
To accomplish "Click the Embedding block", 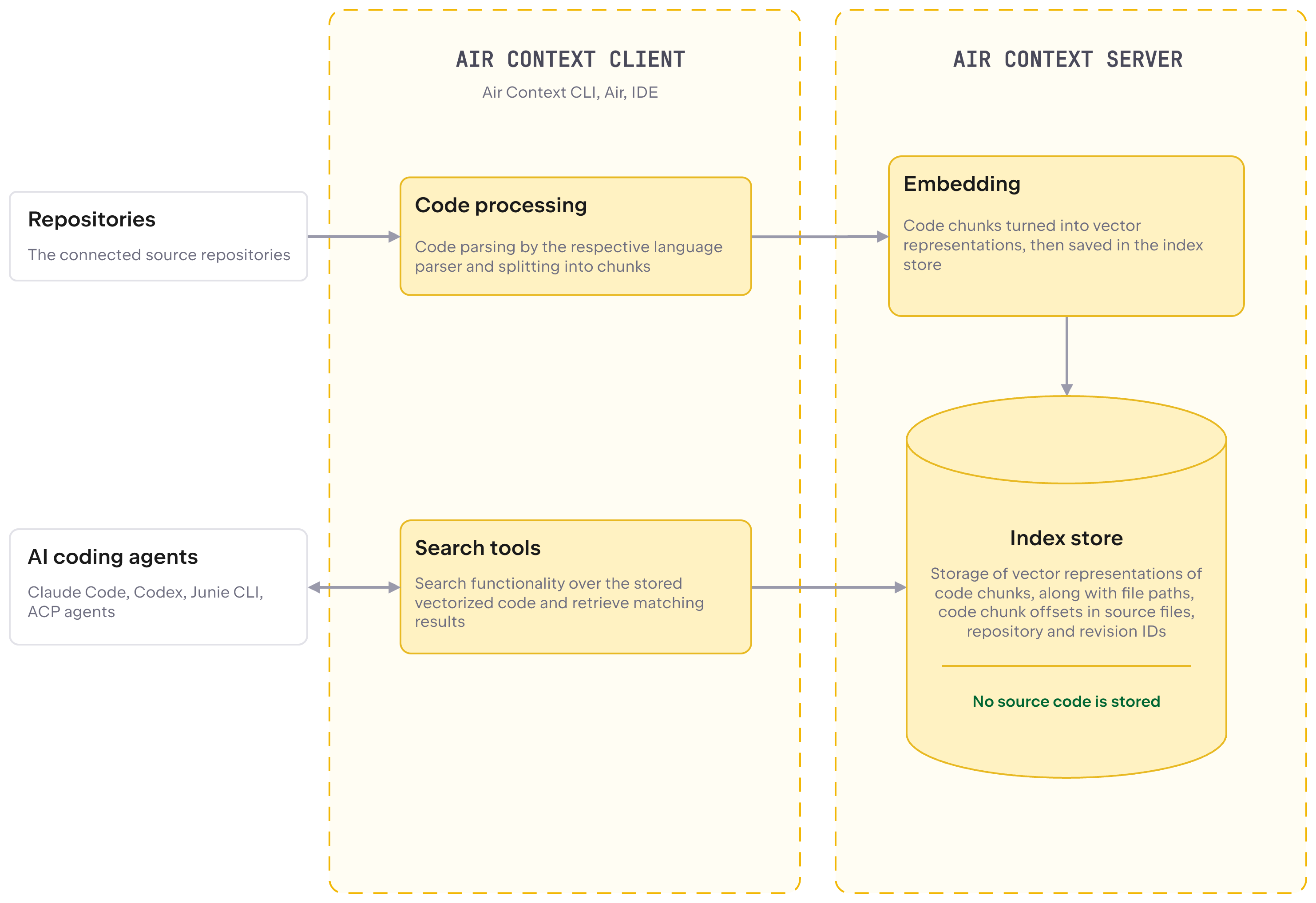I will coord(1066,236).
